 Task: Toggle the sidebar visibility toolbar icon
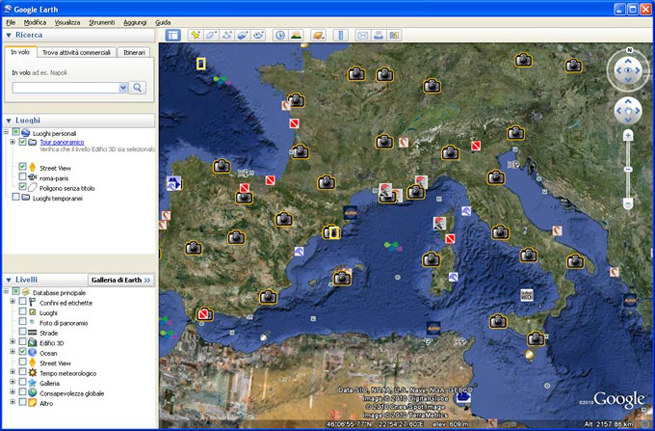coord(173,35)
